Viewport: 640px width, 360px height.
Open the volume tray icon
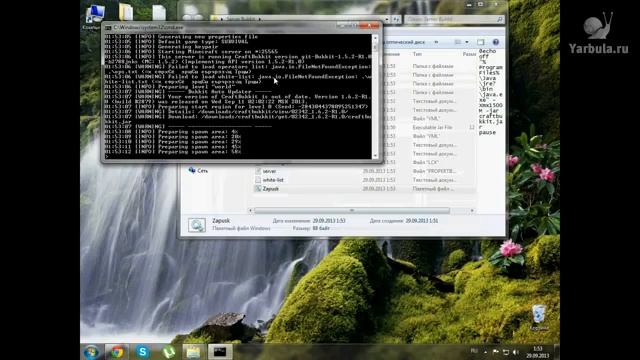click(516, 352)
